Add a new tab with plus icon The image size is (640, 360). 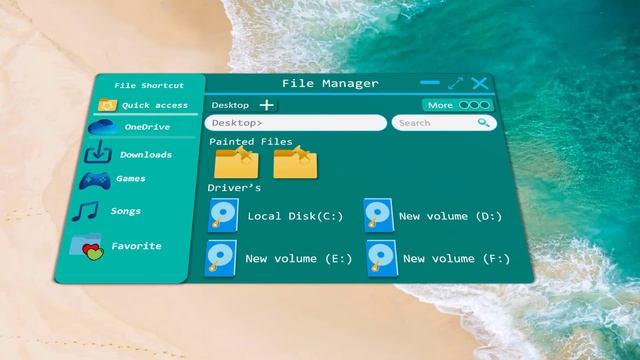click(x=267, y=105)
